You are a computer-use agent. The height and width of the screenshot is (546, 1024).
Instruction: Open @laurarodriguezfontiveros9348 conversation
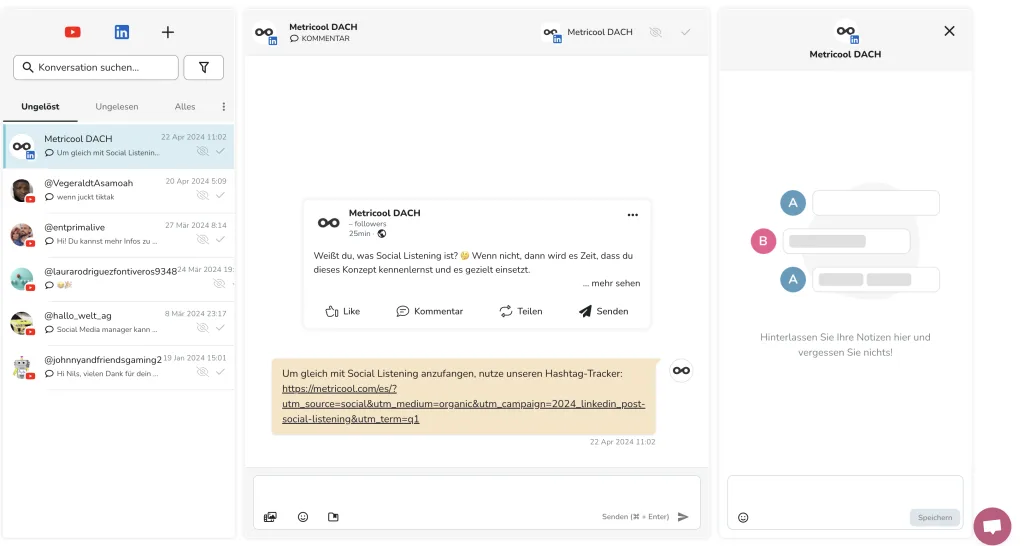[x=119, y=279]
